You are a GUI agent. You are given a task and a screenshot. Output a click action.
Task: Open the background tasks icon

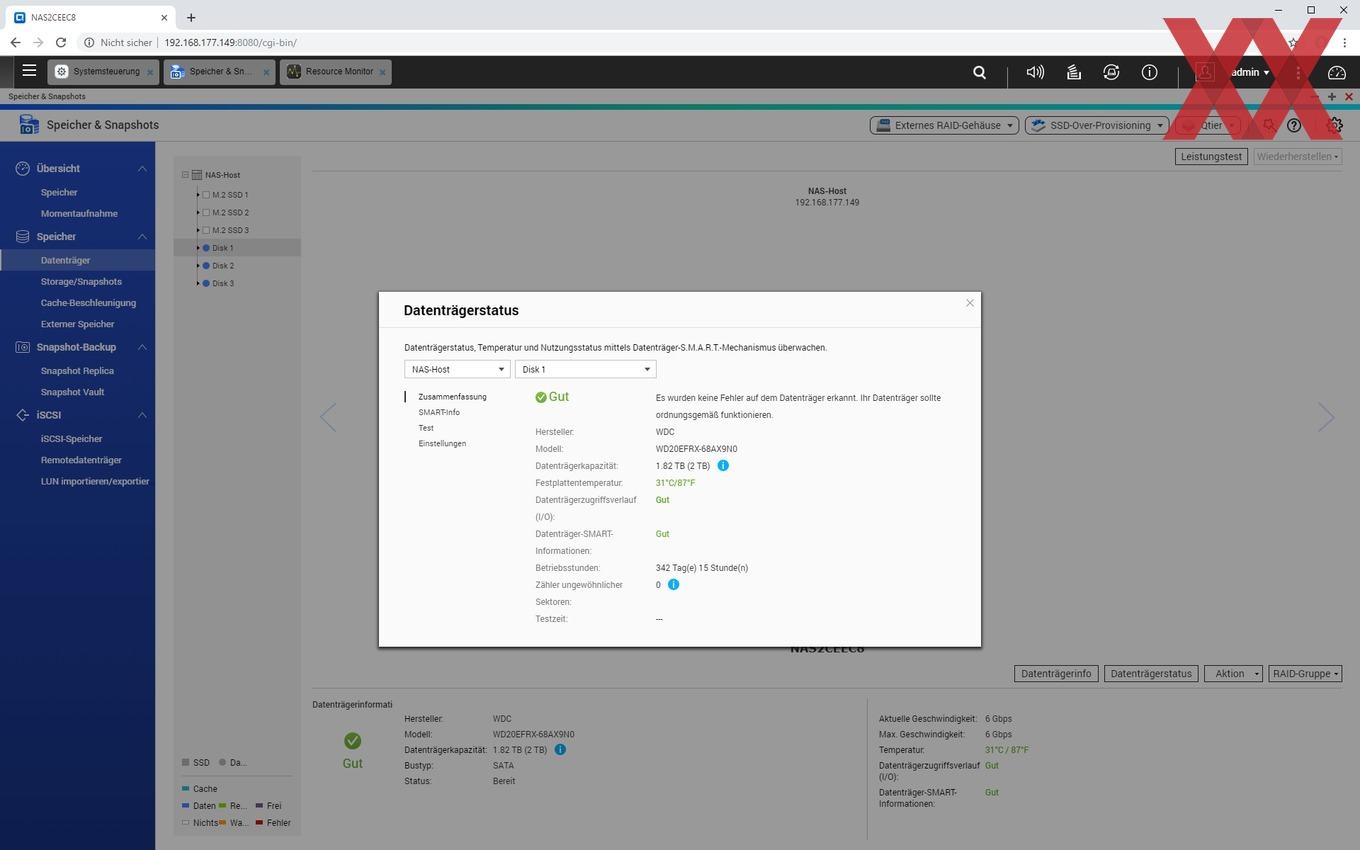[x=1073, y=72]
